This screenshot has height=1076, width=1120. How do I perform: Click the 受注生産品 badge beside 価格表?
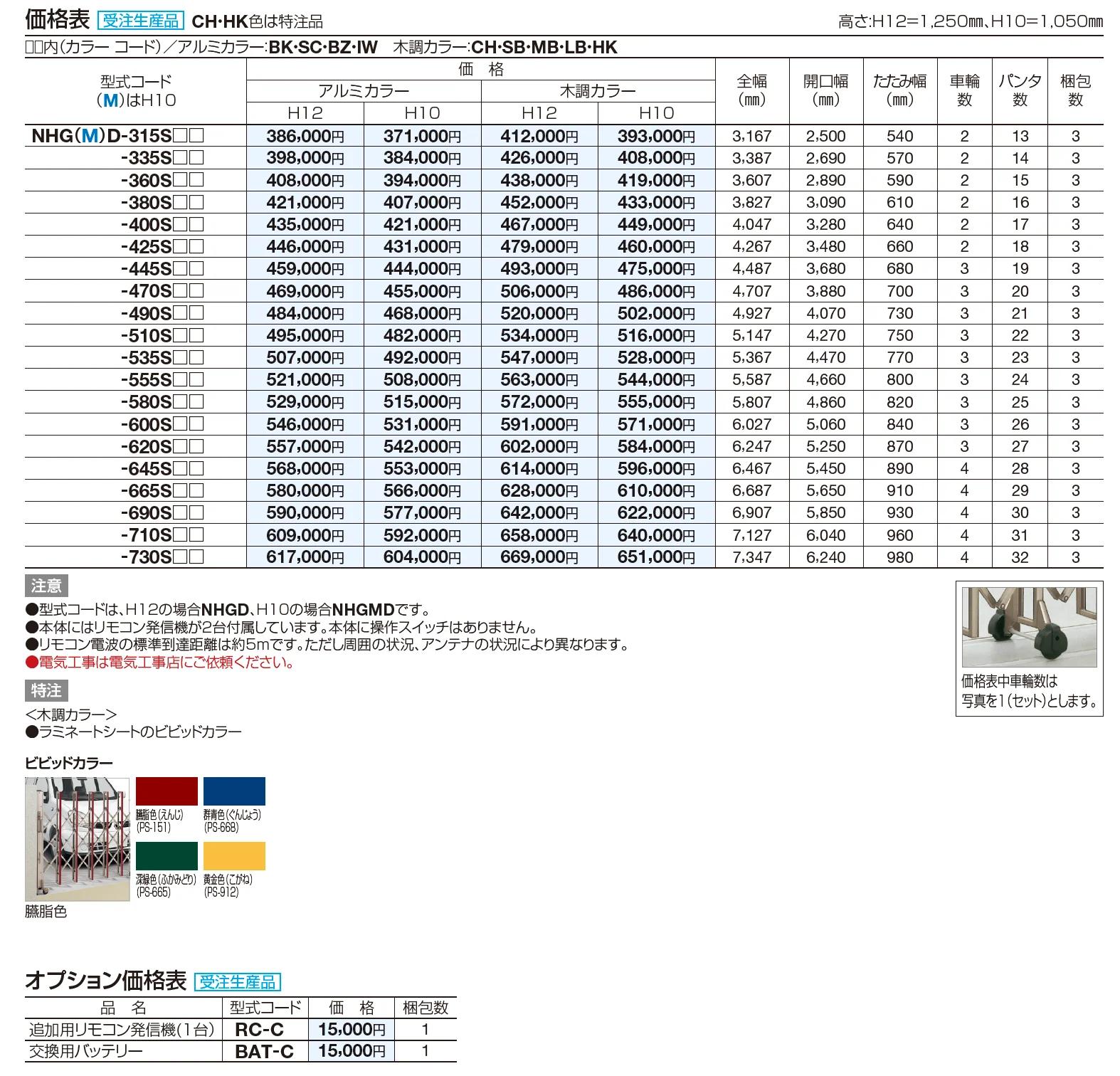point(141,21)
